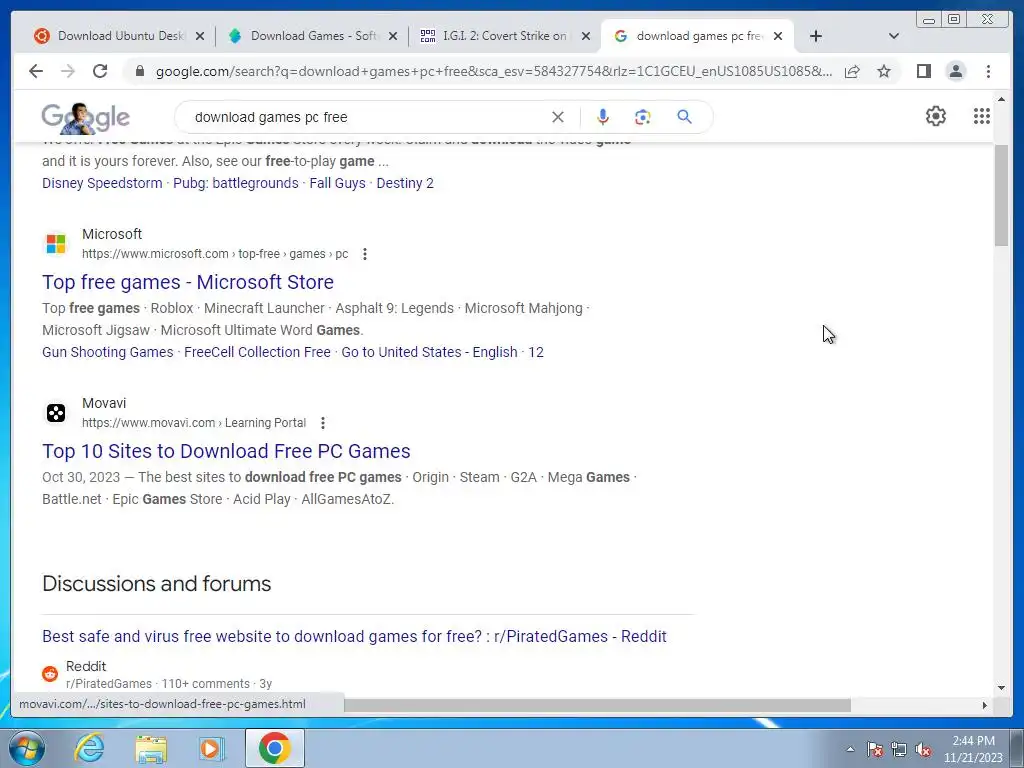Image resolution: width=1024 pixels, height=768 pixels.
Task: Open the Windows Start menu
Action: click(27, 748)
